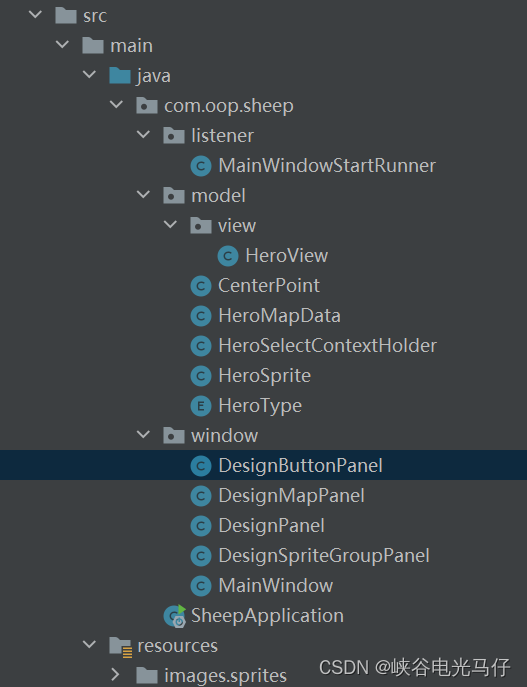527x687 pixels.
Task: Open the HeroSprite file name
Action: [265, 376]
